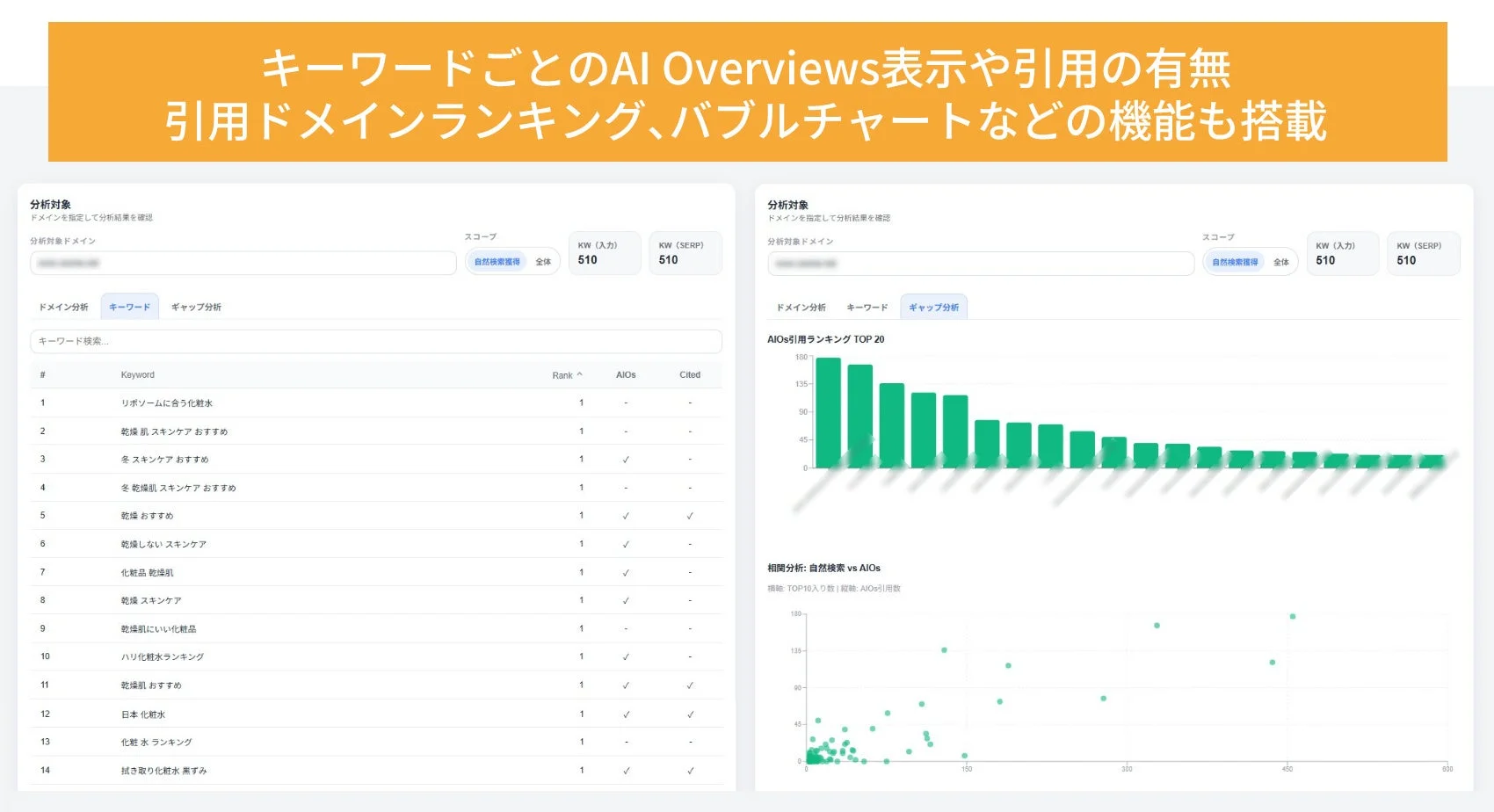Click the Cited checkmark for 乾燥肌 おすすめ

tap(690, 685)
